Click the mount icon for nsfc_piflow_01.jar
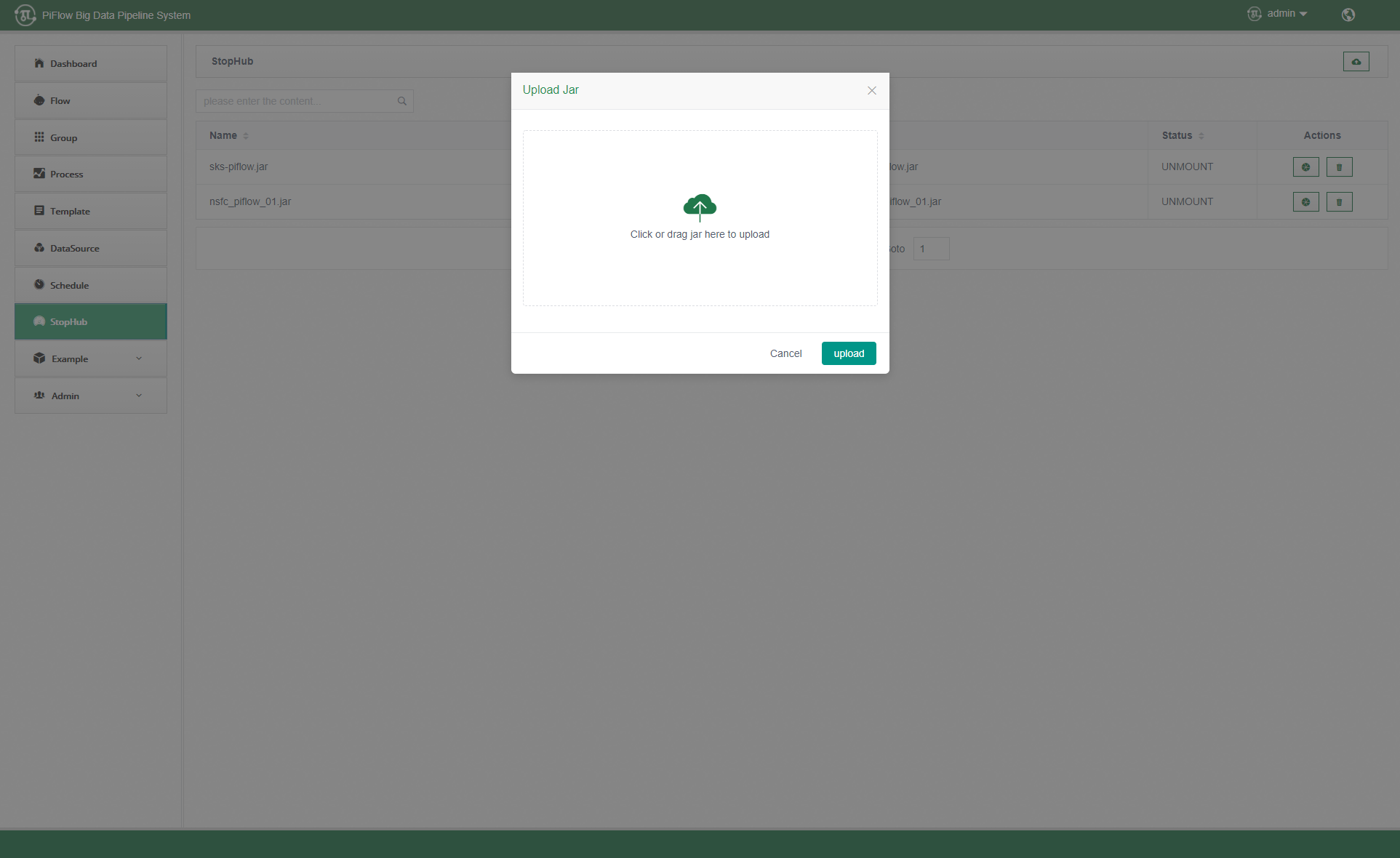1400x858 pixels. click(1305, 202)
